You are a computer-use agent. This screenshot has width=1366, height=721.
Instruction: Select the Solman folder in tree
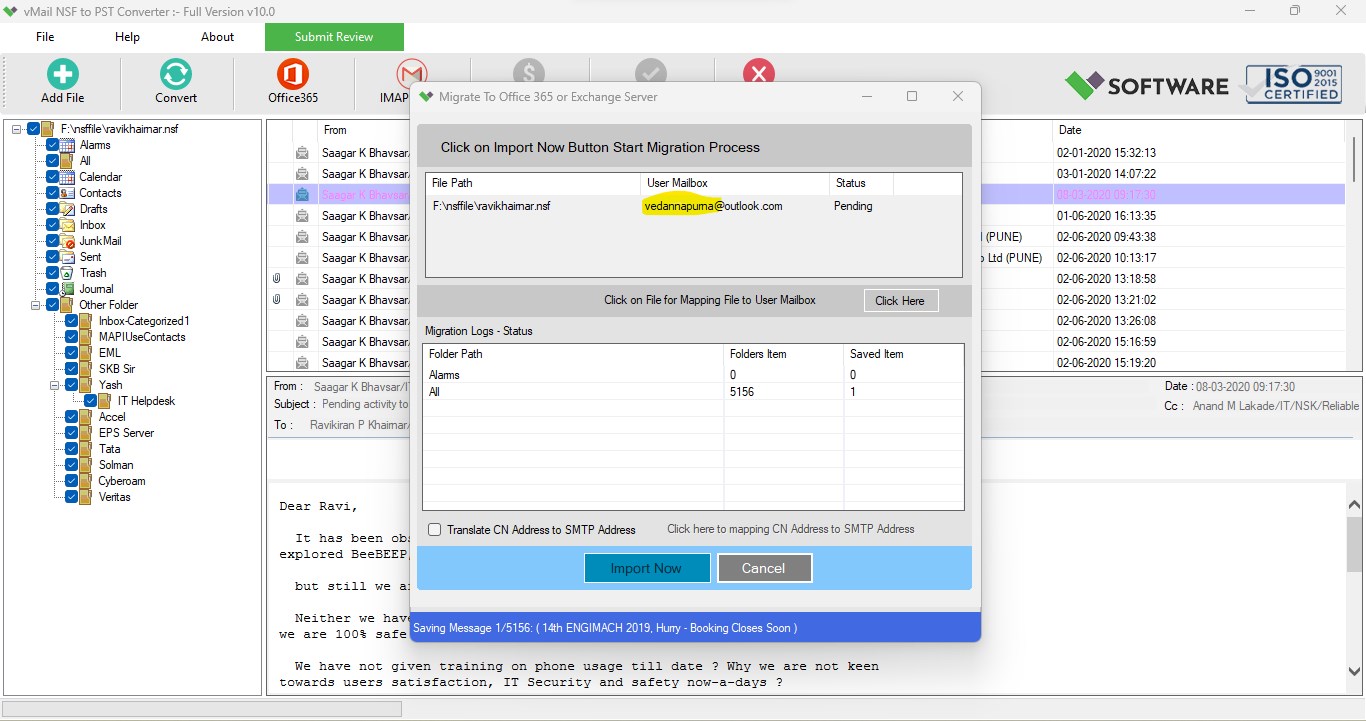[x=116, y=465]
